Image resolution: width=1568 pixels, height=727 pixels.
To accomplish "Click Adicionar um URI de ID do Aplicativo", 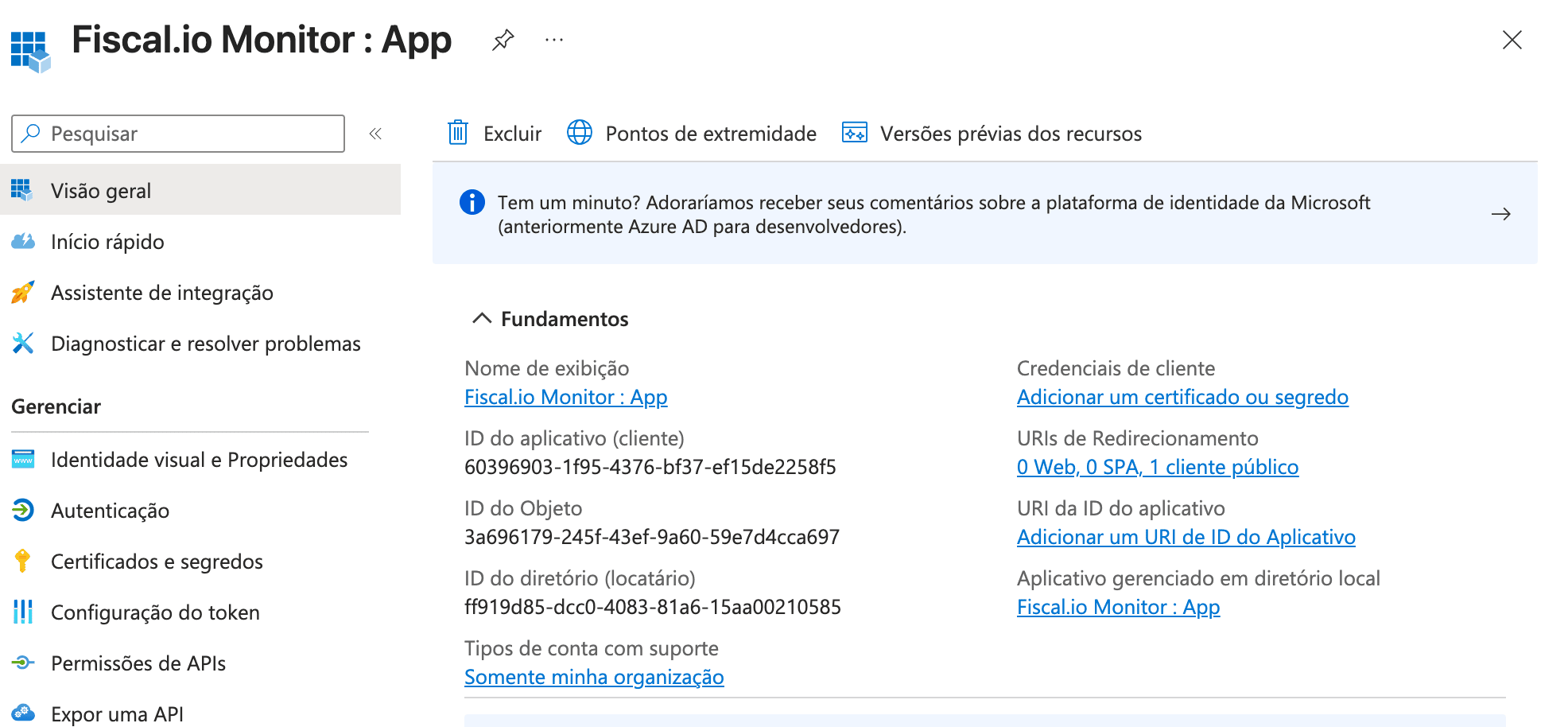I will [1186, 537].
